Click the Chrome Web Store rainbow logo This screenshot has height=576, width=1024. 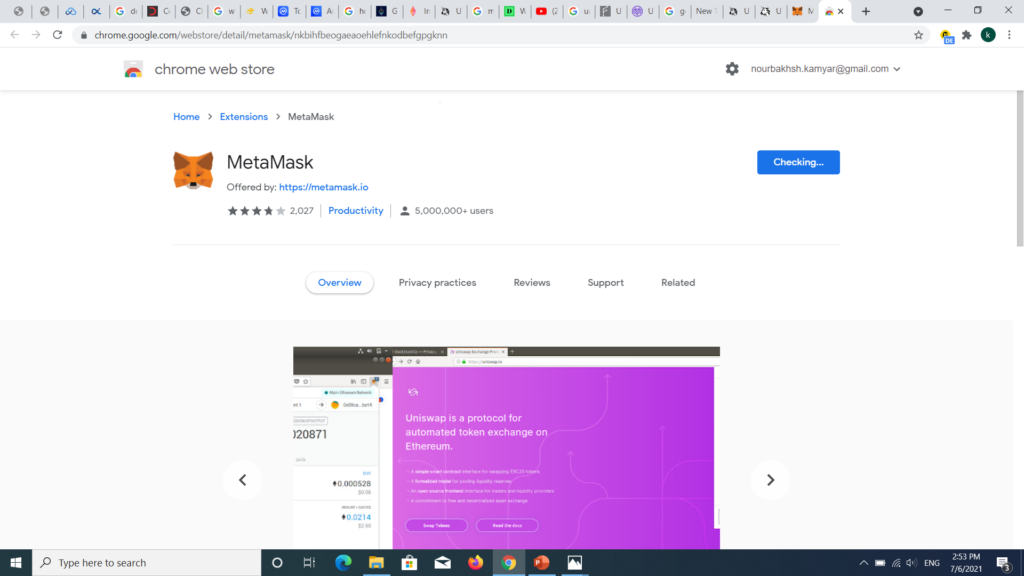pos(133,69)
